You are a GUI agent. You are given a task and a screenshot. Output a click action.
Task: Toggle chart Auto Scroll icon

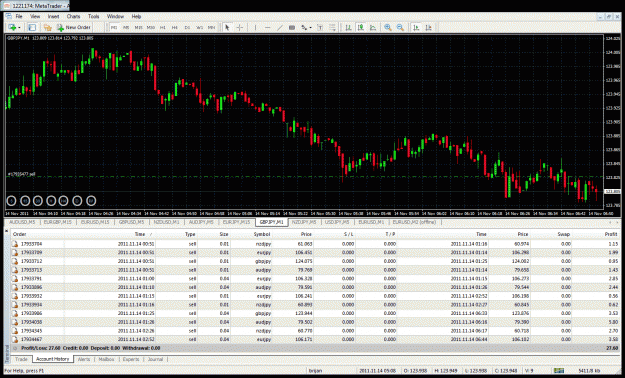click(416, 28)
